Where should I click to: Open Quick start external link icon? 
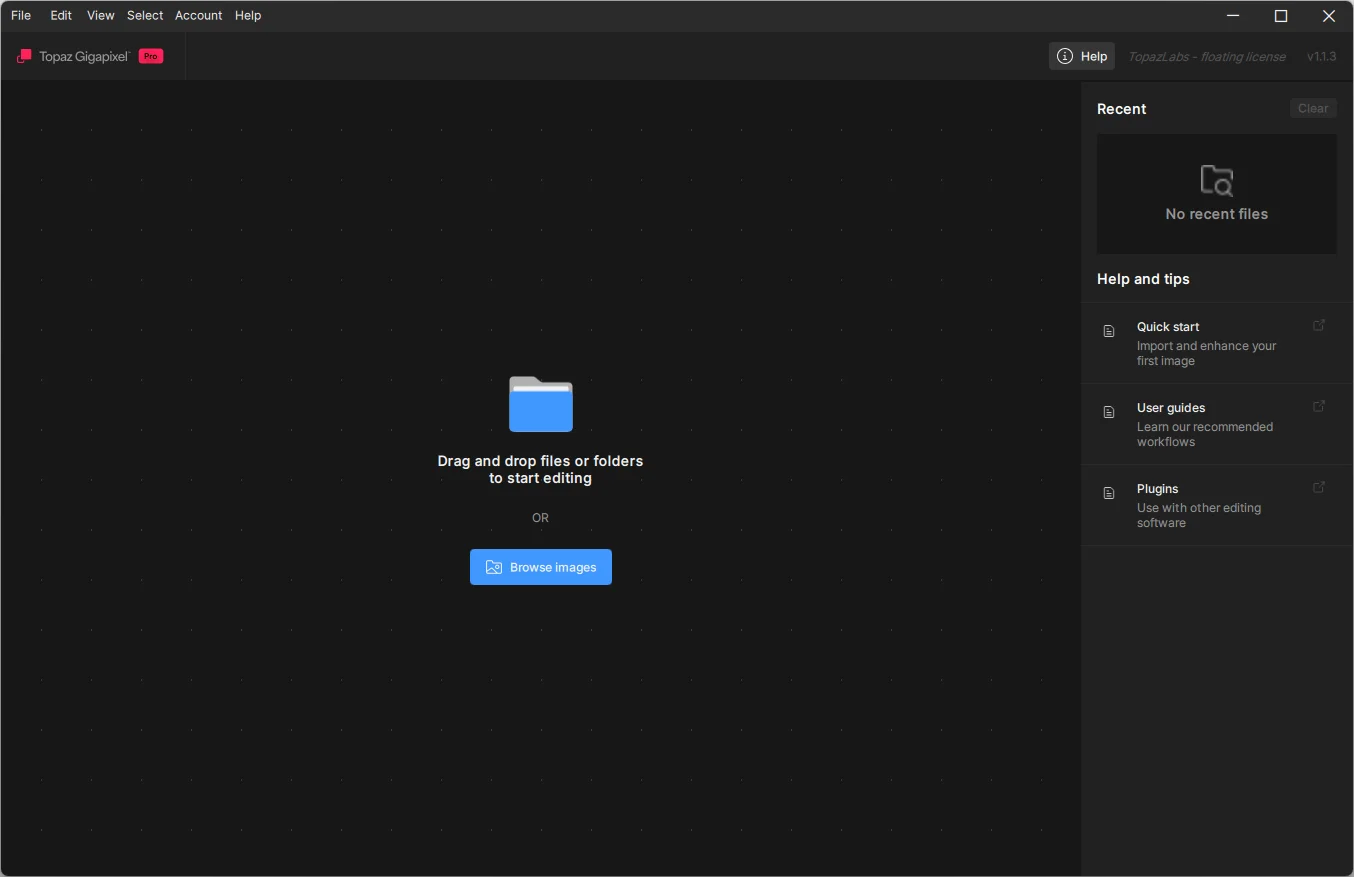pos(1319,325)
